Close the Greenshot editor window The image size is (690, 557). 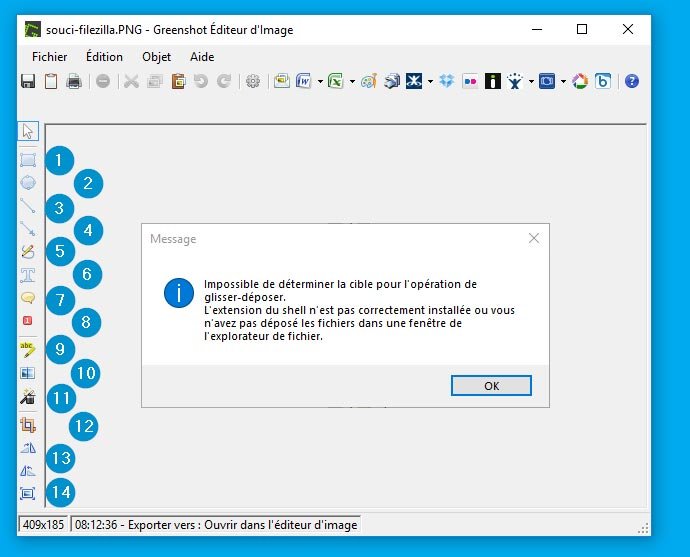628,29
